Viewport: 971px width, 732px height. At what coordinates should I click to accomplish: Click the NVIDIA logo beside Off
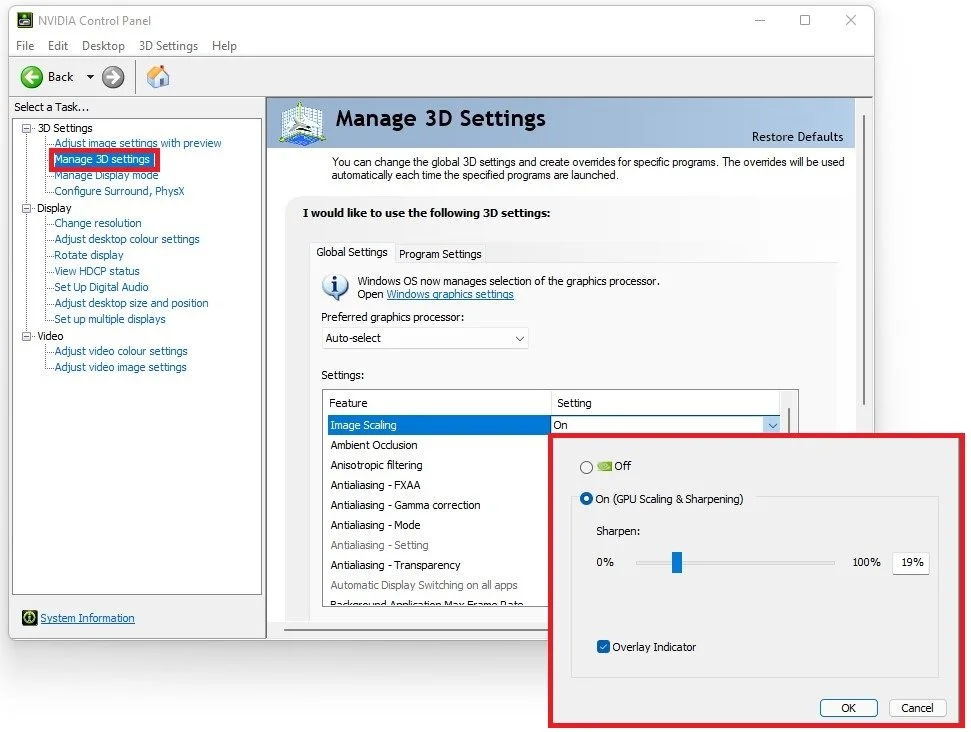(604, 466)
